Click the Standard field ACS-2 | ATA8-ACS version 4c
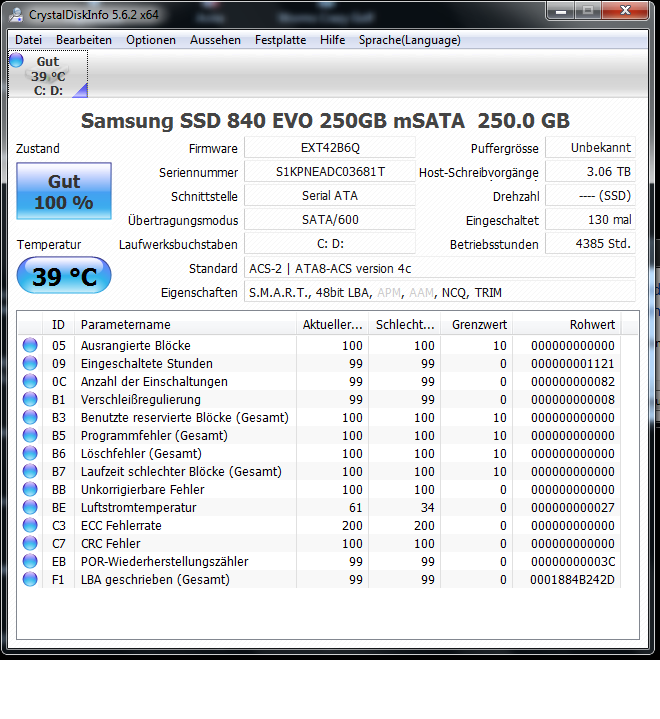 pos(440,268)
